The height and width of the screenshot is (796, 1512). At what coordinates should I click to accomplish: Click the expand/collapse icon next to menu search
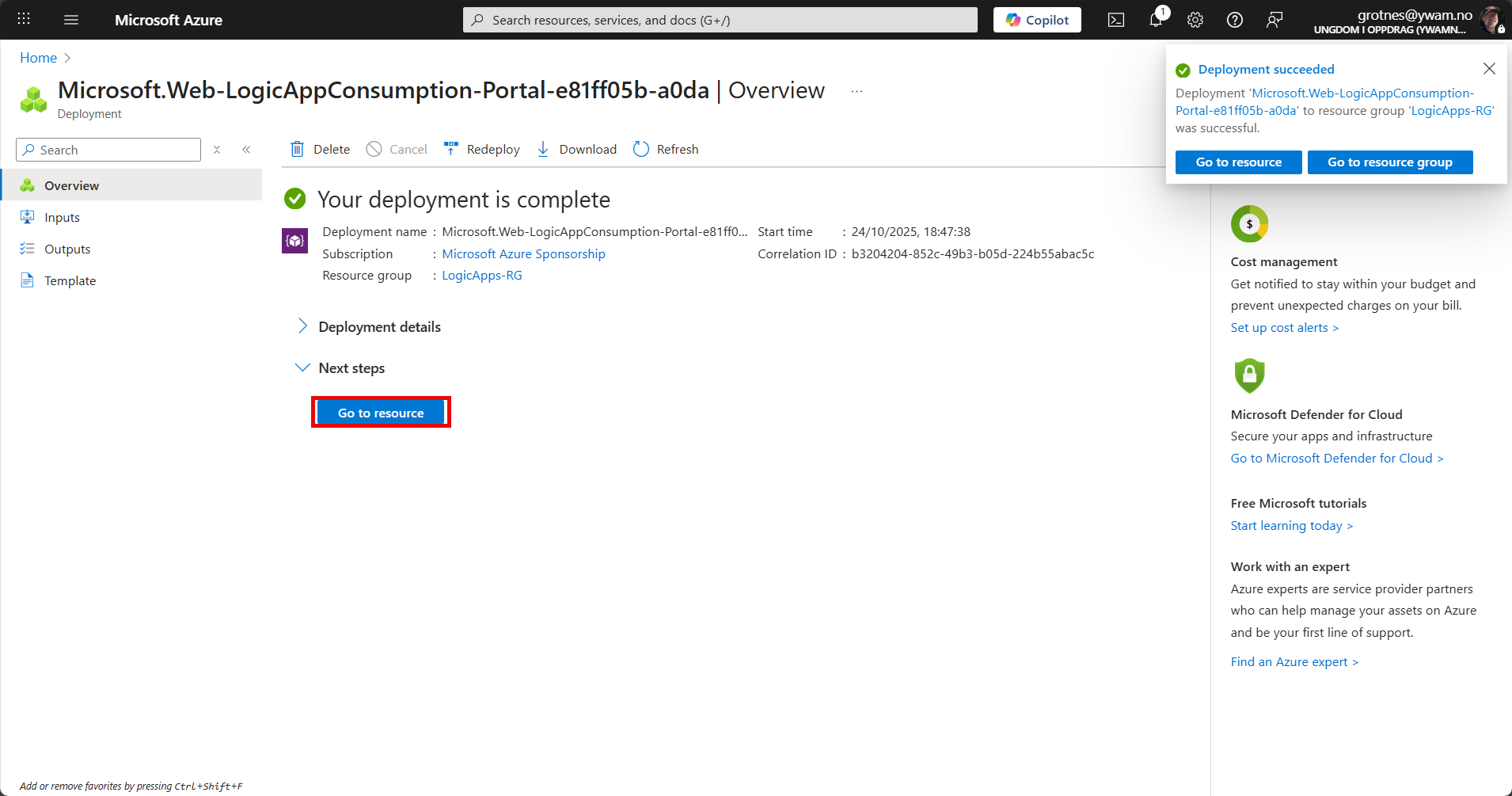[217, 150]
